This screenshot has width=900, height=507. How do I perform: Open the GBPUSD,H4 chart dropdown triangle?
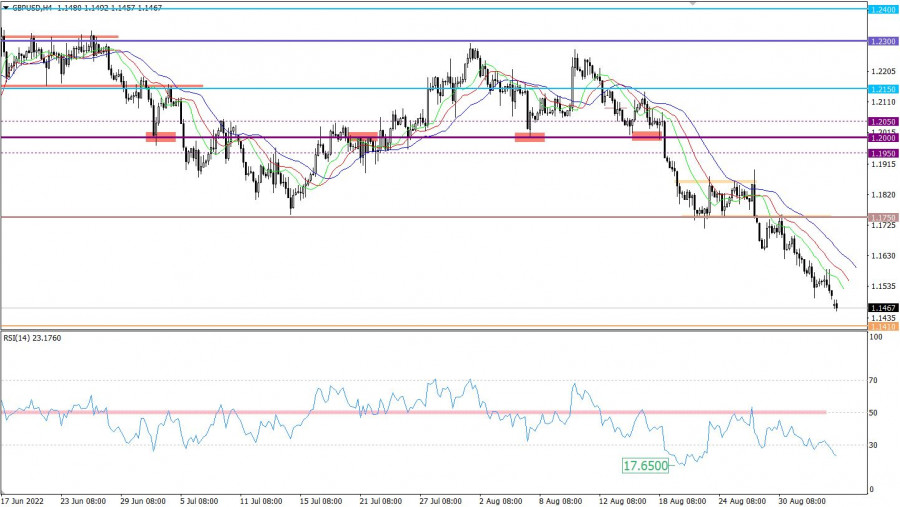point(5,7)
